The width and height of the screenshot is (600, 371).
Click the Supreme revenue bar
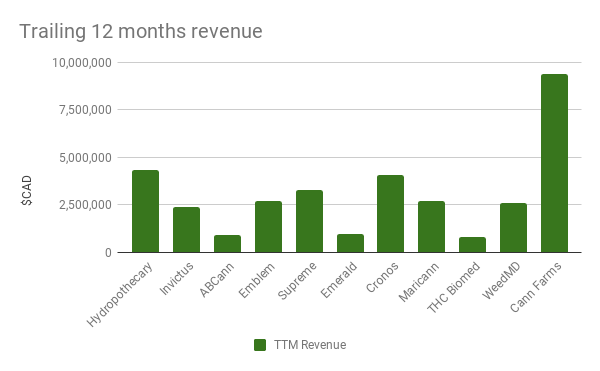(x=309, y=221)
